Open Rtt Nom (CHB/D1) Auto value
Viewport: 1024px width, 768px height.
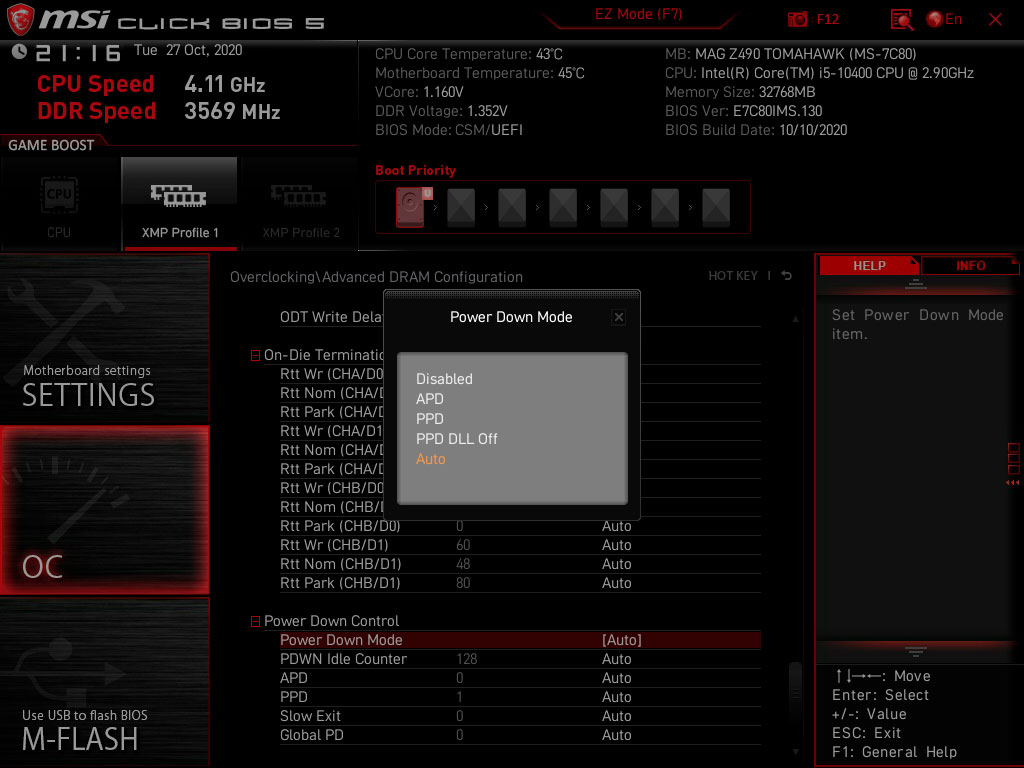[616, 564]
